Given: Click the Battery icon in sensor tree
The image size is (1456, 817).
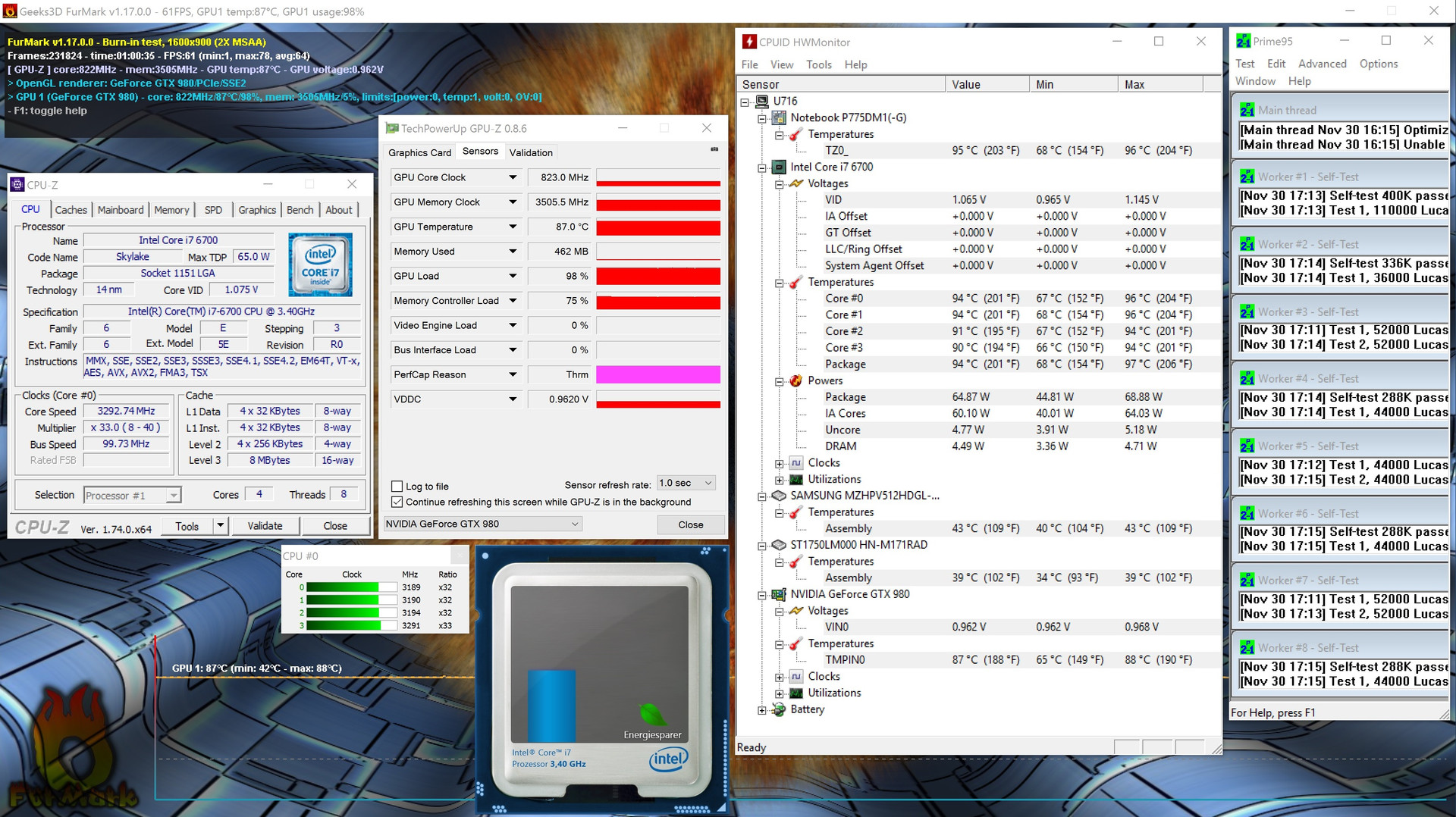Looking at the screenshot, I should tap(779, 710).
